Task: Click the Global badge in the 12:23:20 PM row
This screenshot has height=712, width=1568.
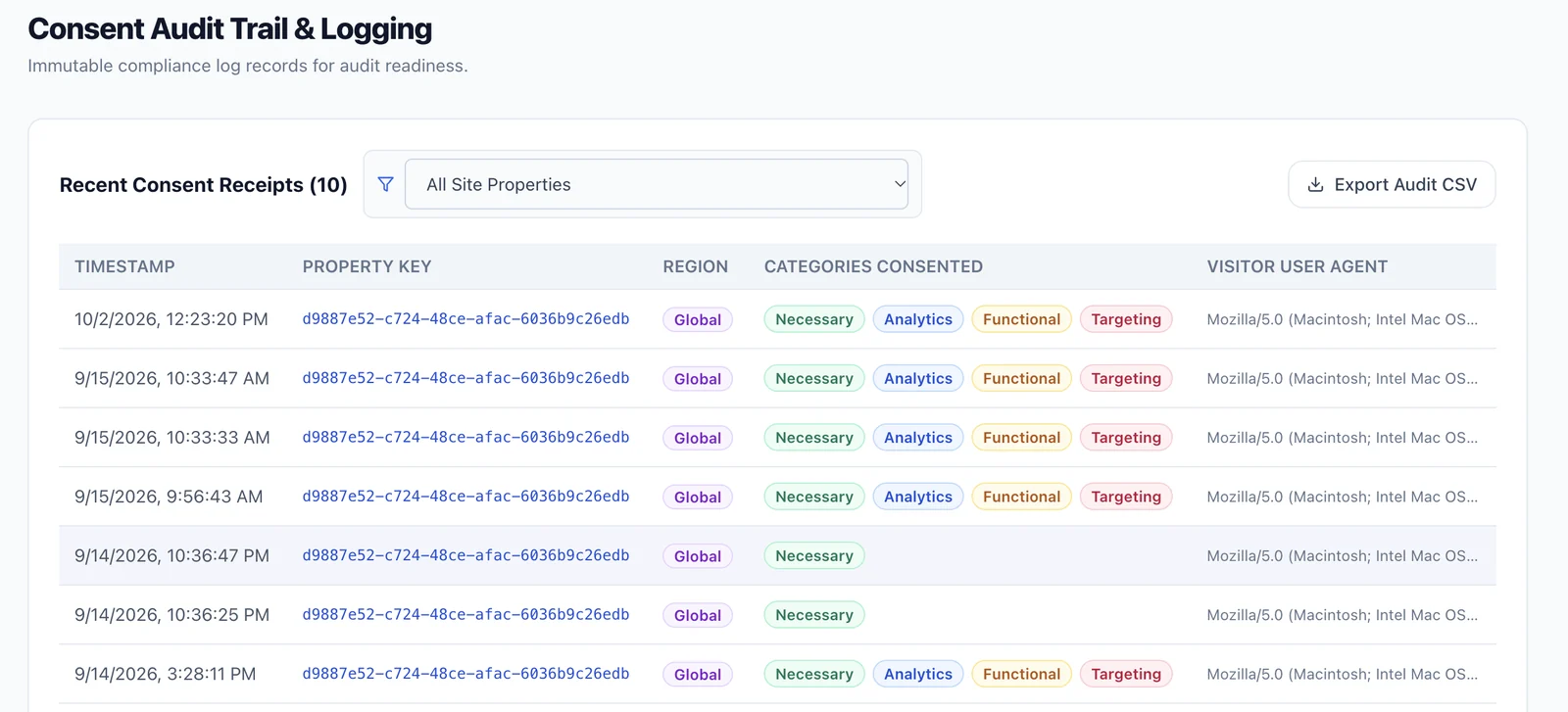Action: [x=698, y=319]
